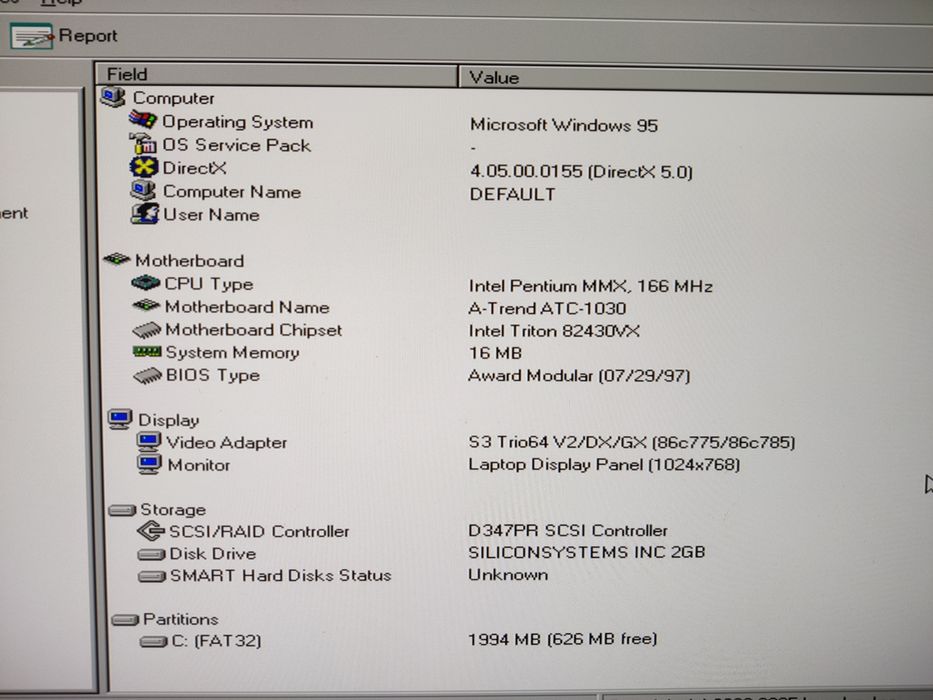Image resolution: width=933 pixels, height=700 pixels.
Task: Click the System Memory RAM icon
Action: [147, 352]
